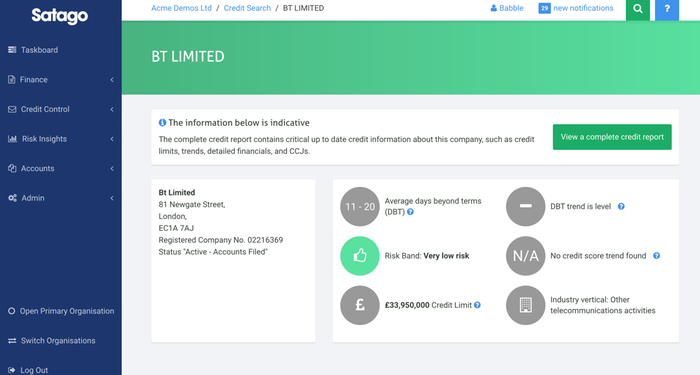
Task: Click the £33,950,000 credit limit value
Action: 407,305
